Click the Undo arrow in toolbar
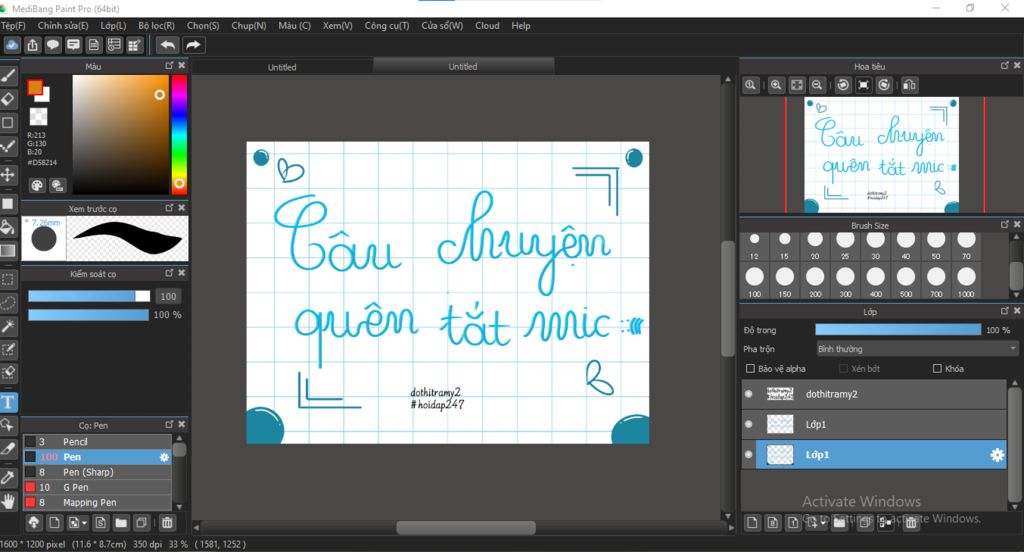Viewport: 1024px width, 552px height. click(168, 45)
